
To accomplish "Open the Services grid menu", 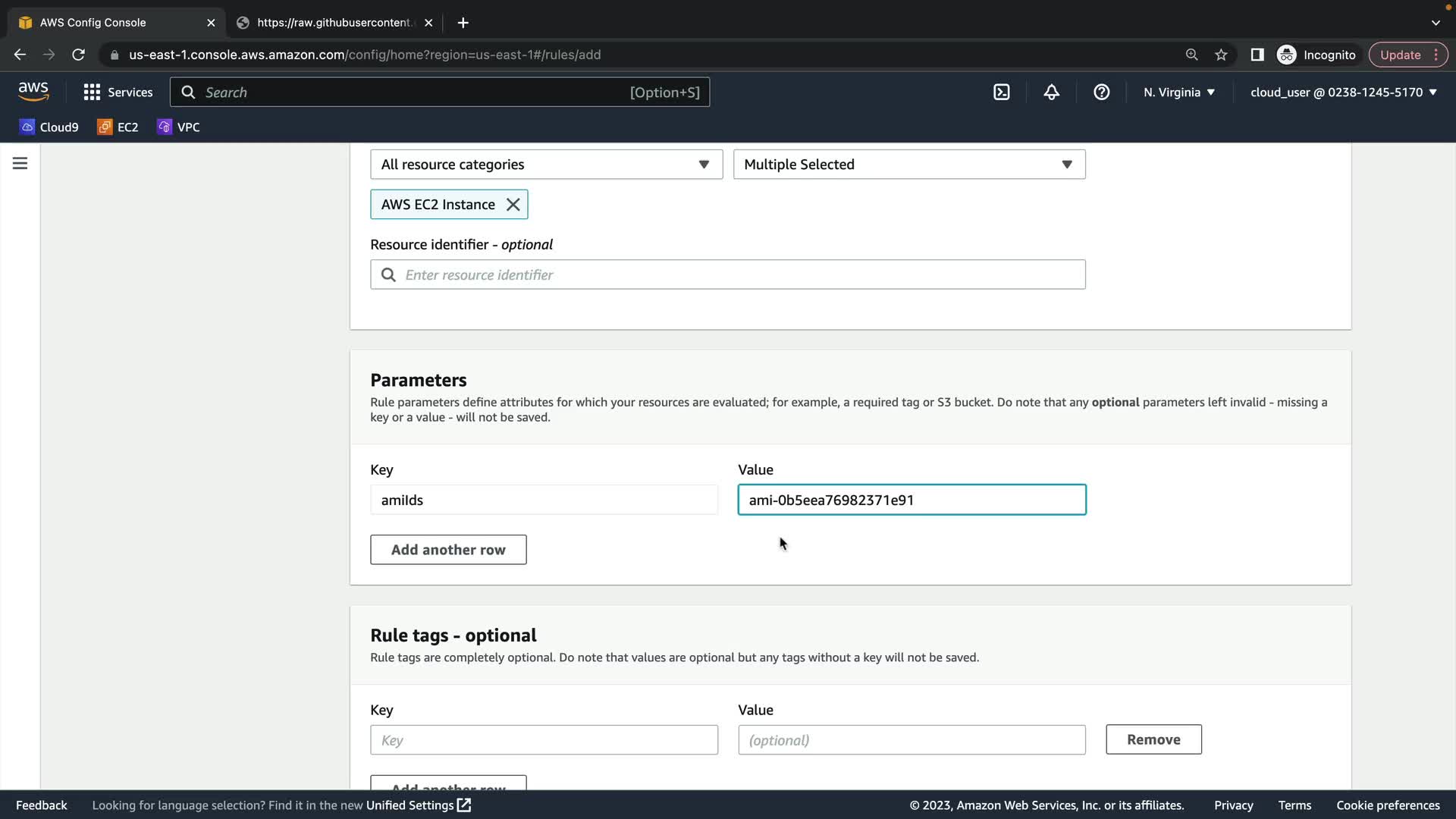I will pyautogui.click(x=118, y=93).
